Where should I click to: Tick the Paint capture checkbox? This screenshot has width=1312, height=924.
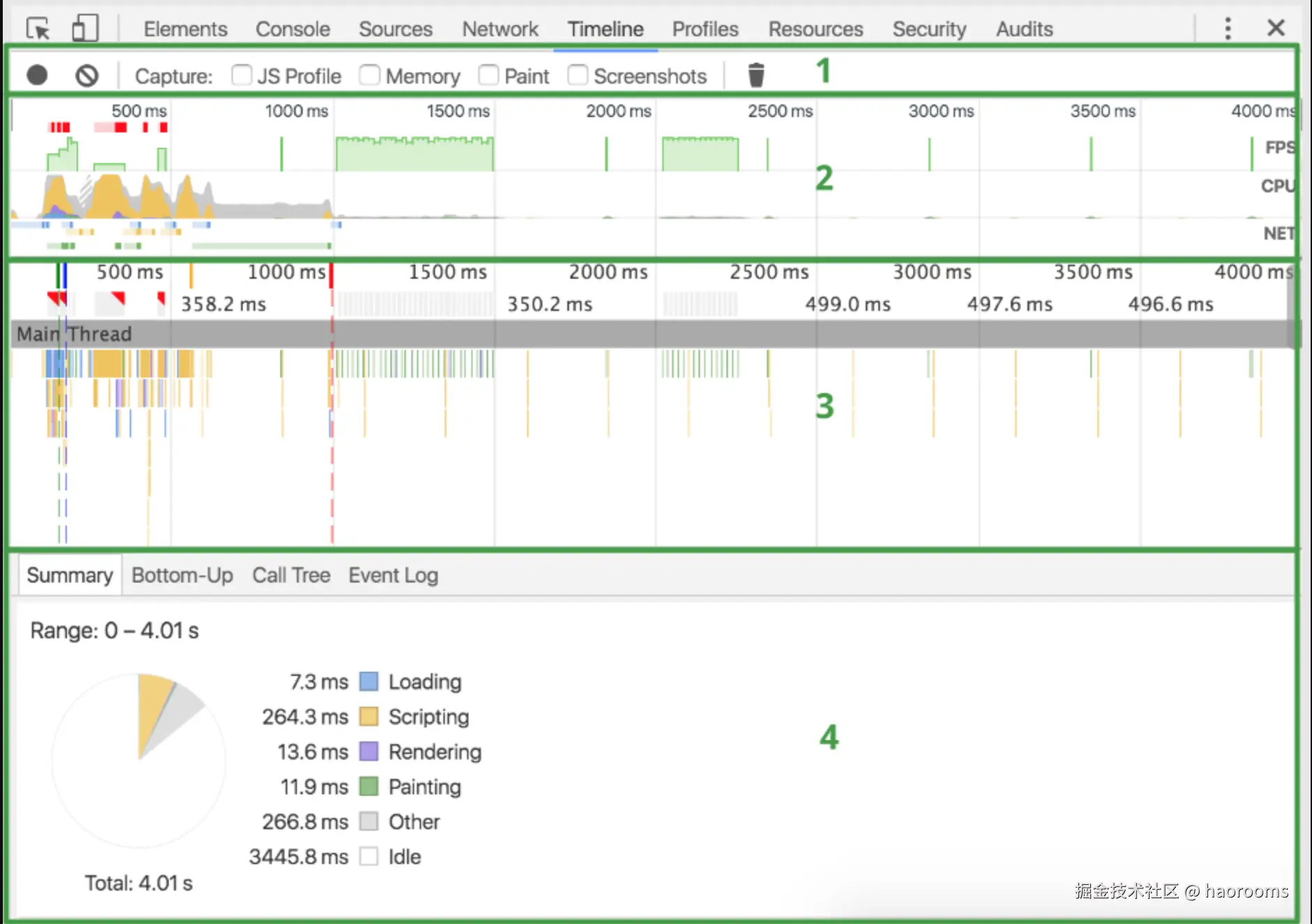pyautogui.click(x=489, y=75)
